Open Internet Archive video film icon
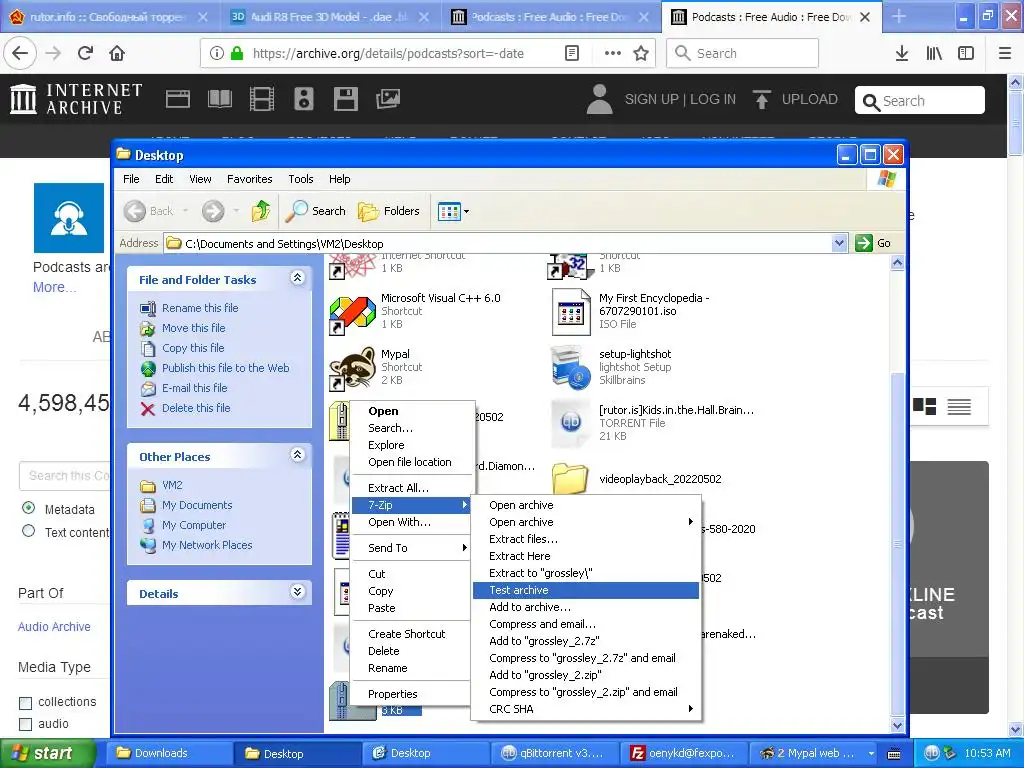 [262, 99]
